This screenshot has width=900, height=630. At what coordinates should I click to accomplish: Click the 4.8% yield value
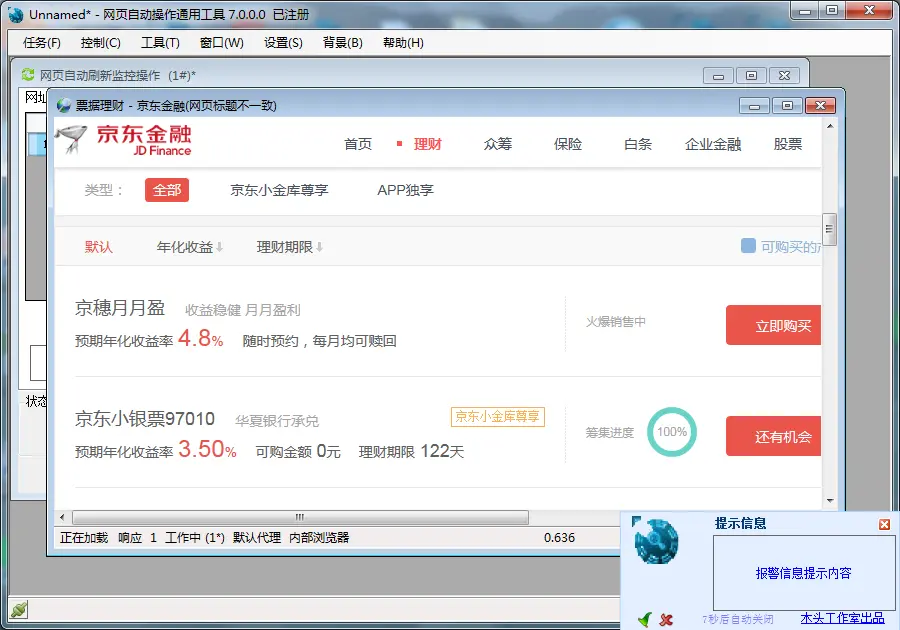coord(200,338)
